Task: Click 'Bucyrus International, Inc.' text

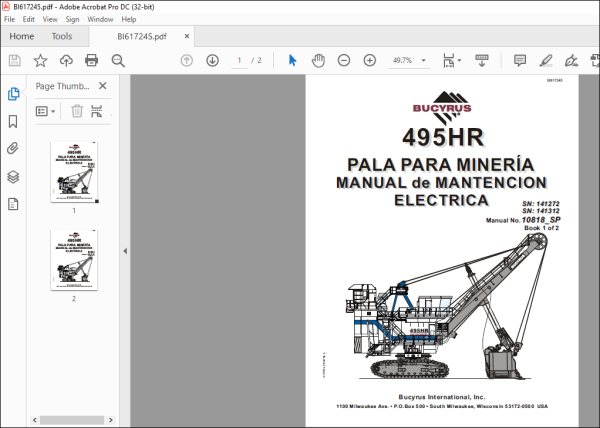Action: [x=442, y=397]
